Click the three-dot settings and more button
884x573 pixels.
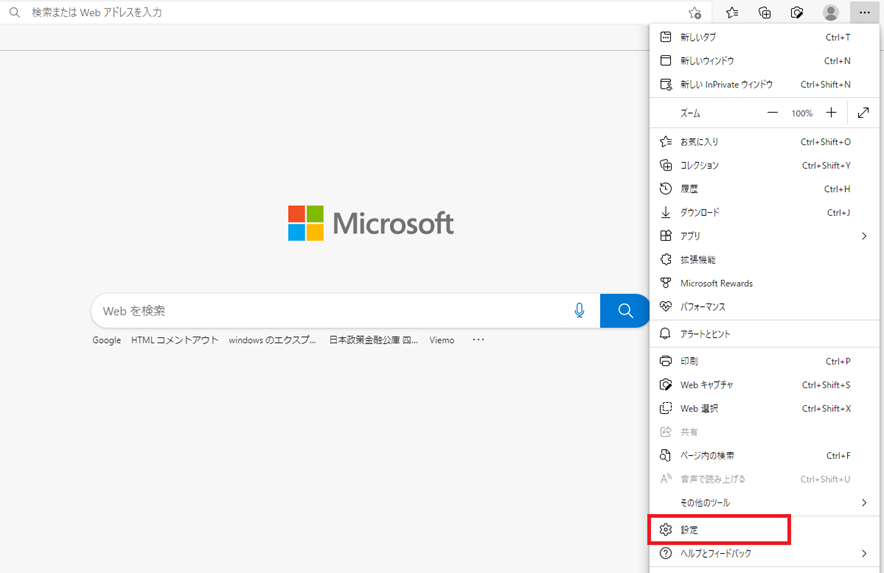point(864,12)
